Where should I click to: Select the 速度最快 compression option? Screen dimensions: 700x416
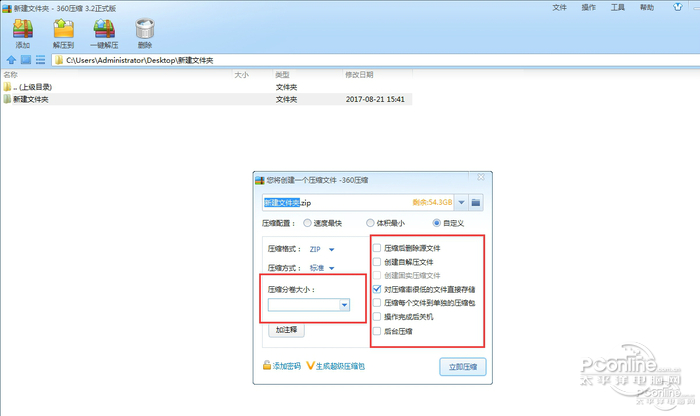click(307, 223)
